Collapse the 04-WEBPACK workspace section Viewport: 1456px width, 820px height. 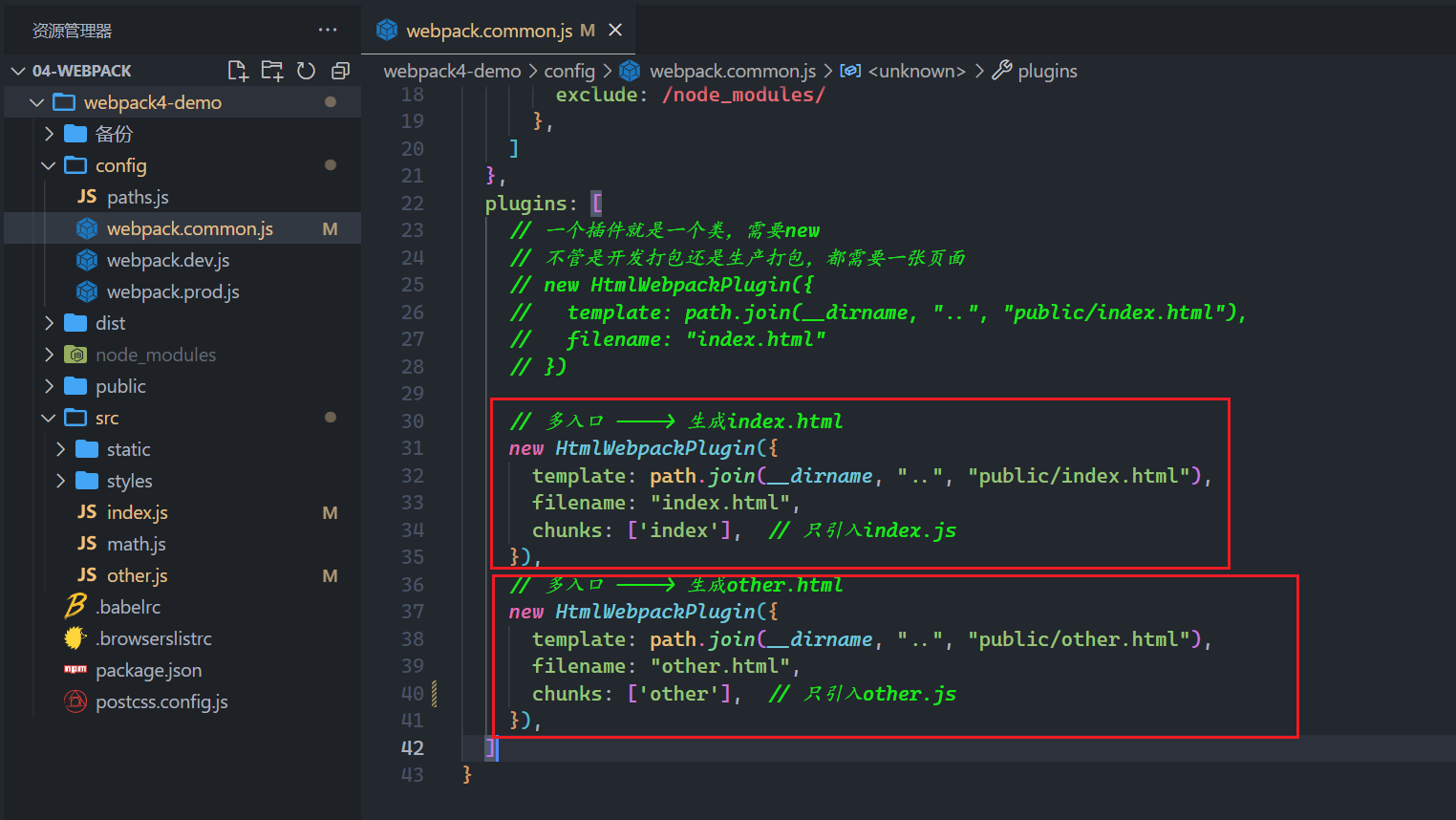point(17,71)
